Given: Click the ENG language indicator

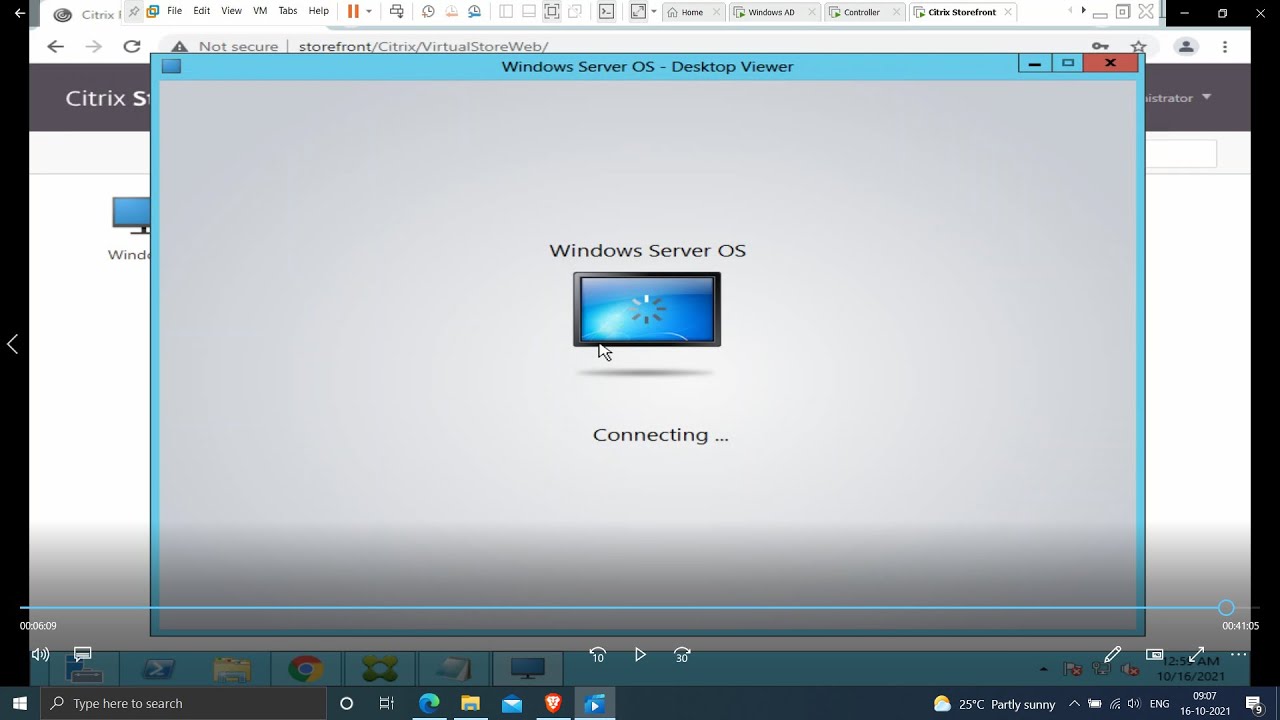Looking at the screenshot, I should pyautogui.click(x=1160, y=704).
